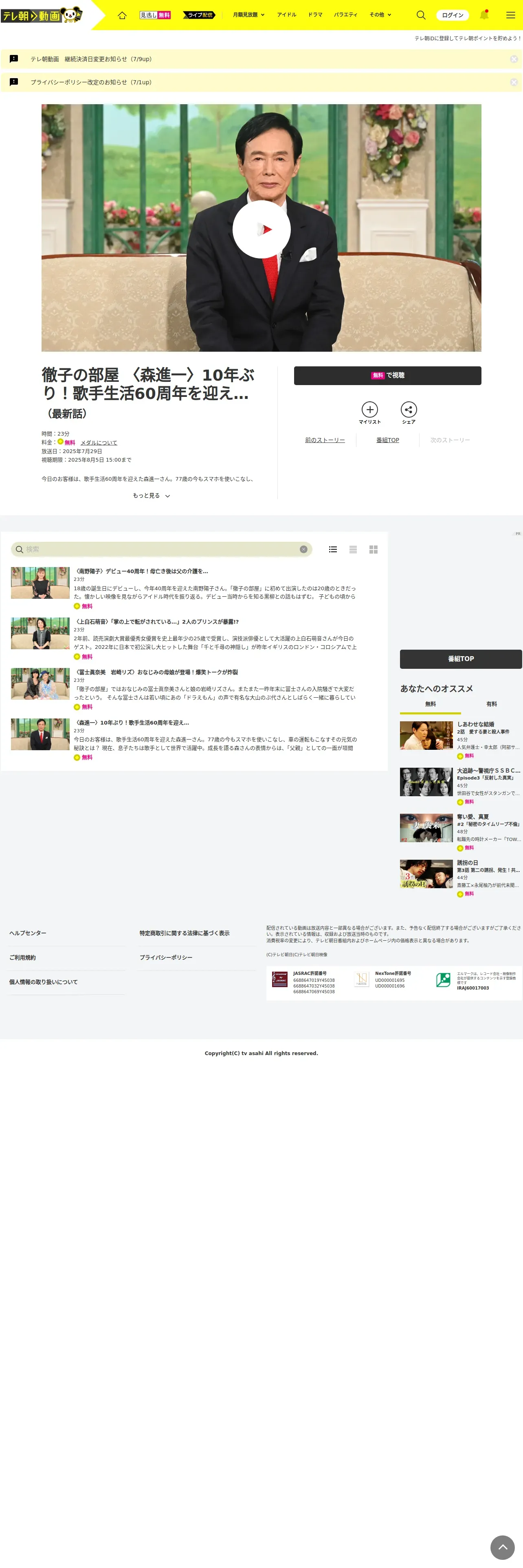
Task: Add episode to マイリスト
Action: (x=369, y=413)
